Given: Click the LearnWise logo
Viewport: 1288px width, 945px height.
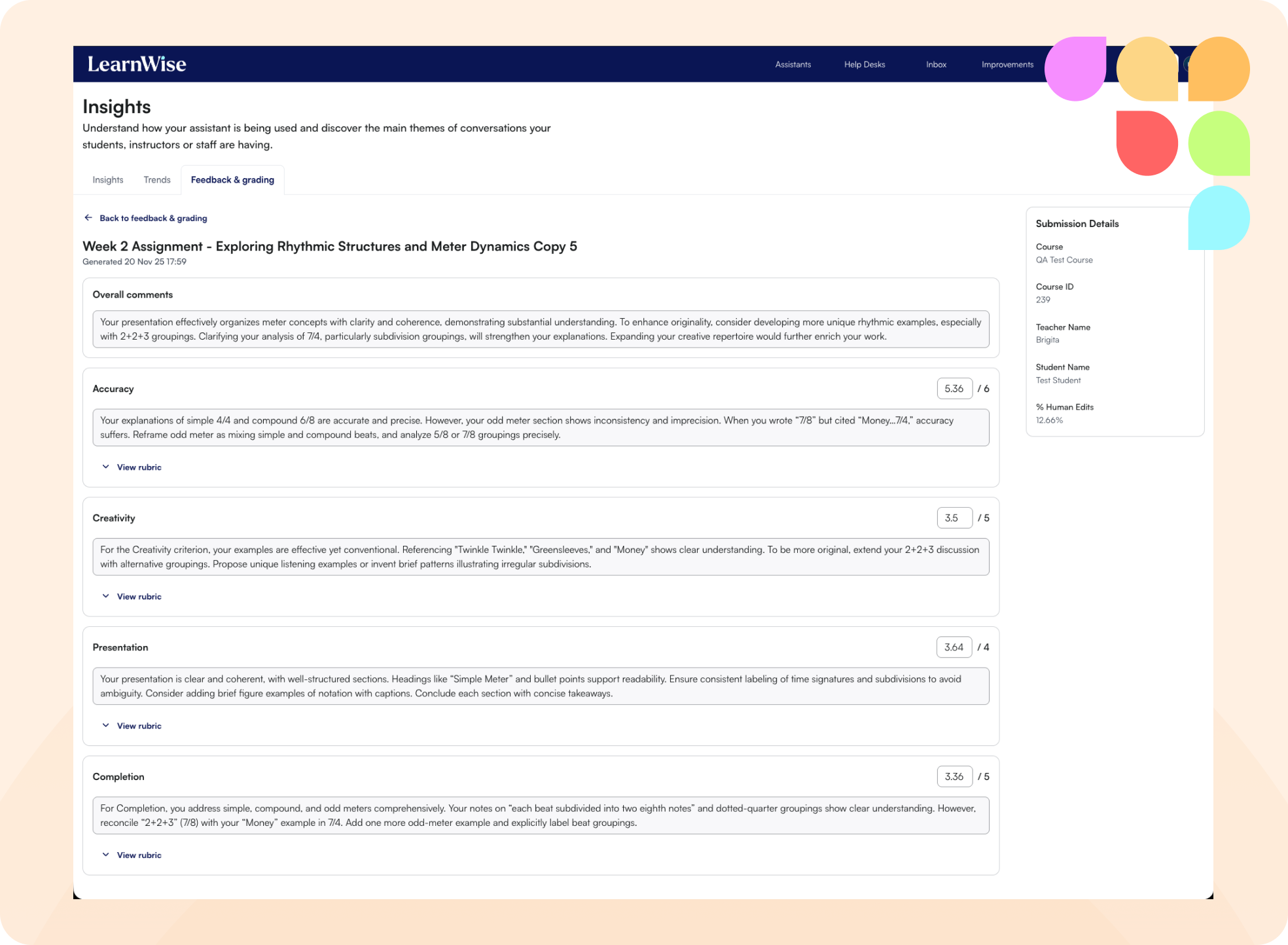Looking at the screenshot, I should [137, 64].
